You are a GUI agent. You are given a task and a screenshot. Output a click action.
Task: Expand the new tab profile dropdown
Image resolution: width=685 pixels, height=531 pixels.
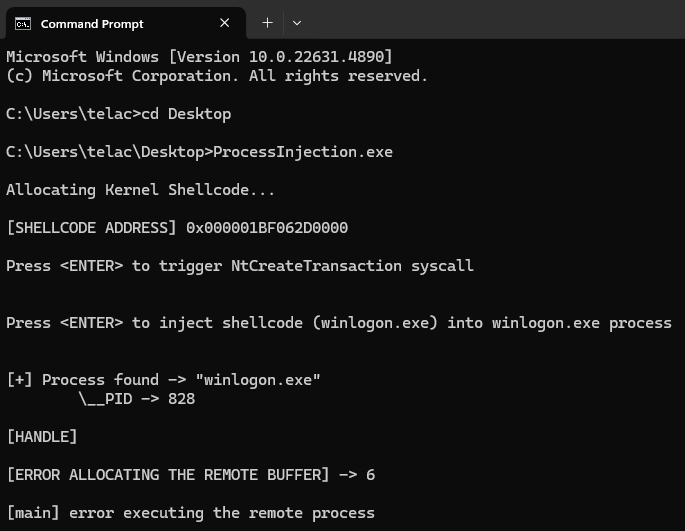click(297, 23)
